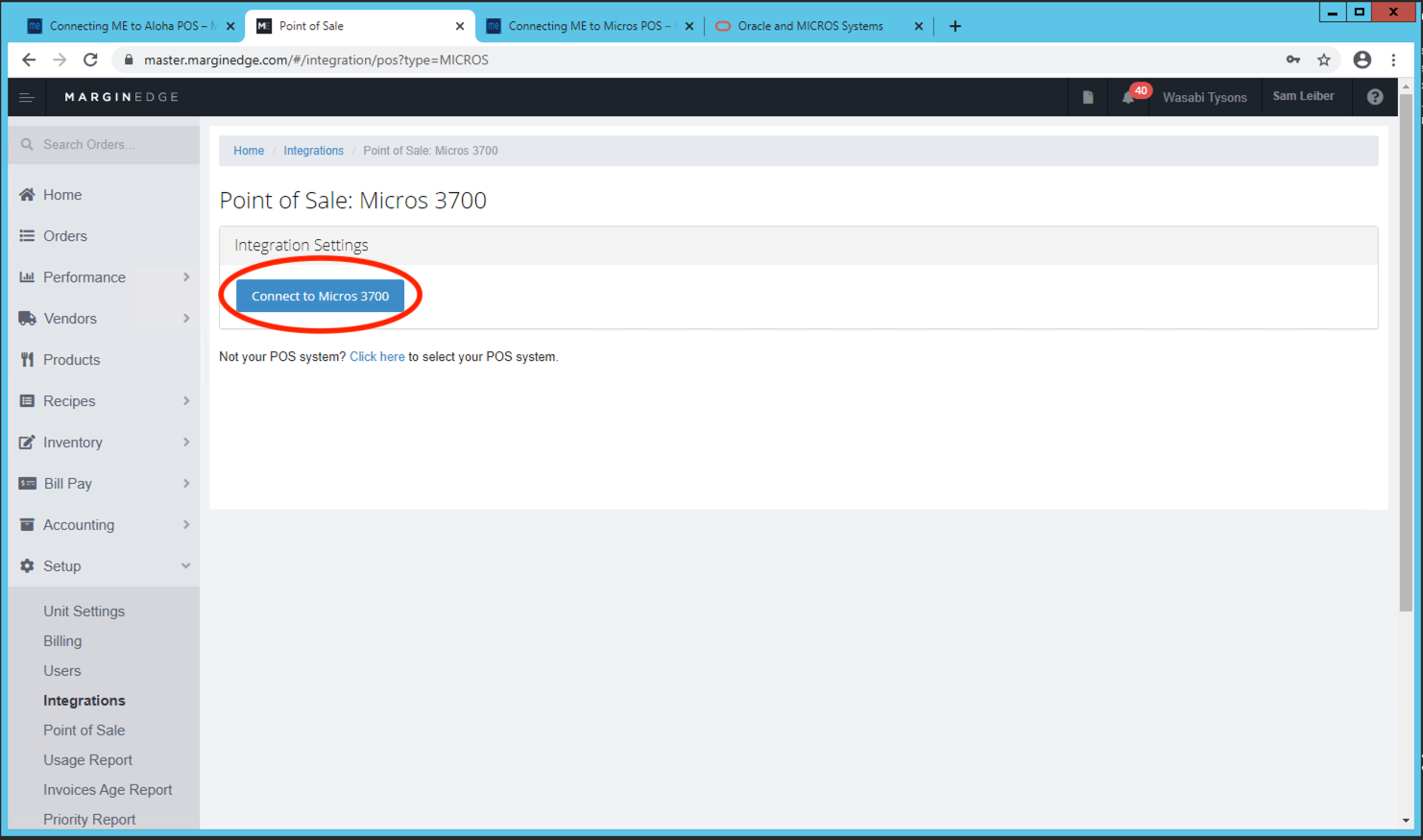The height and width of the screenshot is (840, 1423).
Task: Click the Bill Pay card icon in sidebar
Action: (x=27, y=484)
